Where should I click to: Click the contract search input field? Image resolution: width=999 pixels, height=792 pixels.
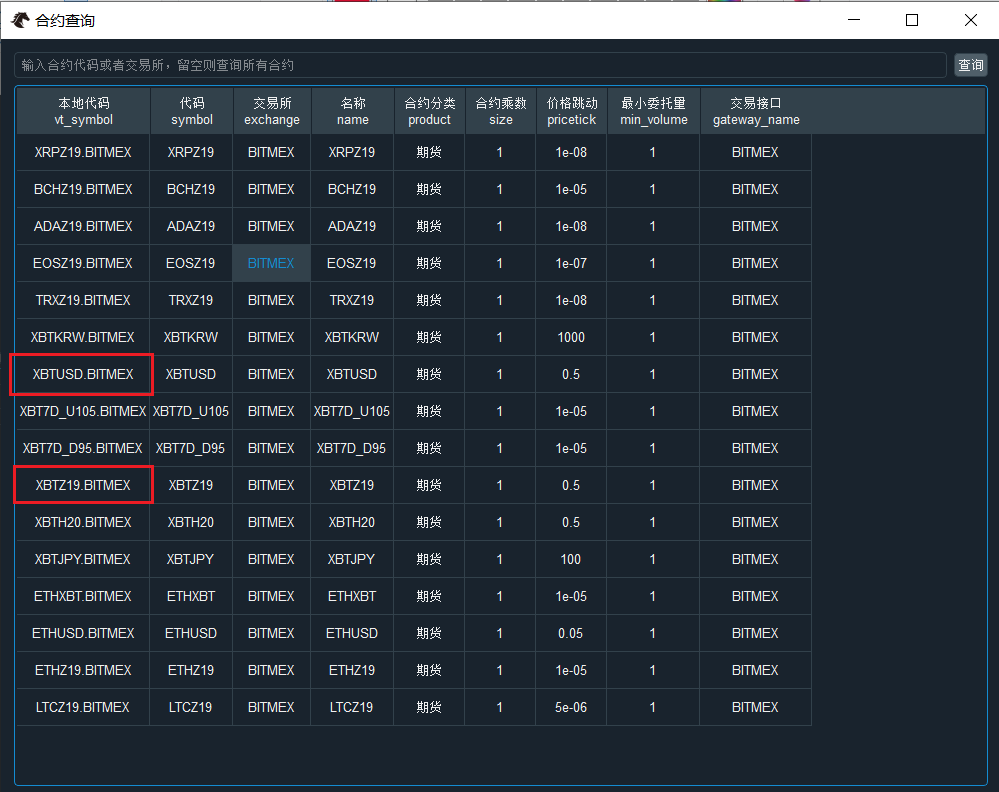(x=480, y=65)
